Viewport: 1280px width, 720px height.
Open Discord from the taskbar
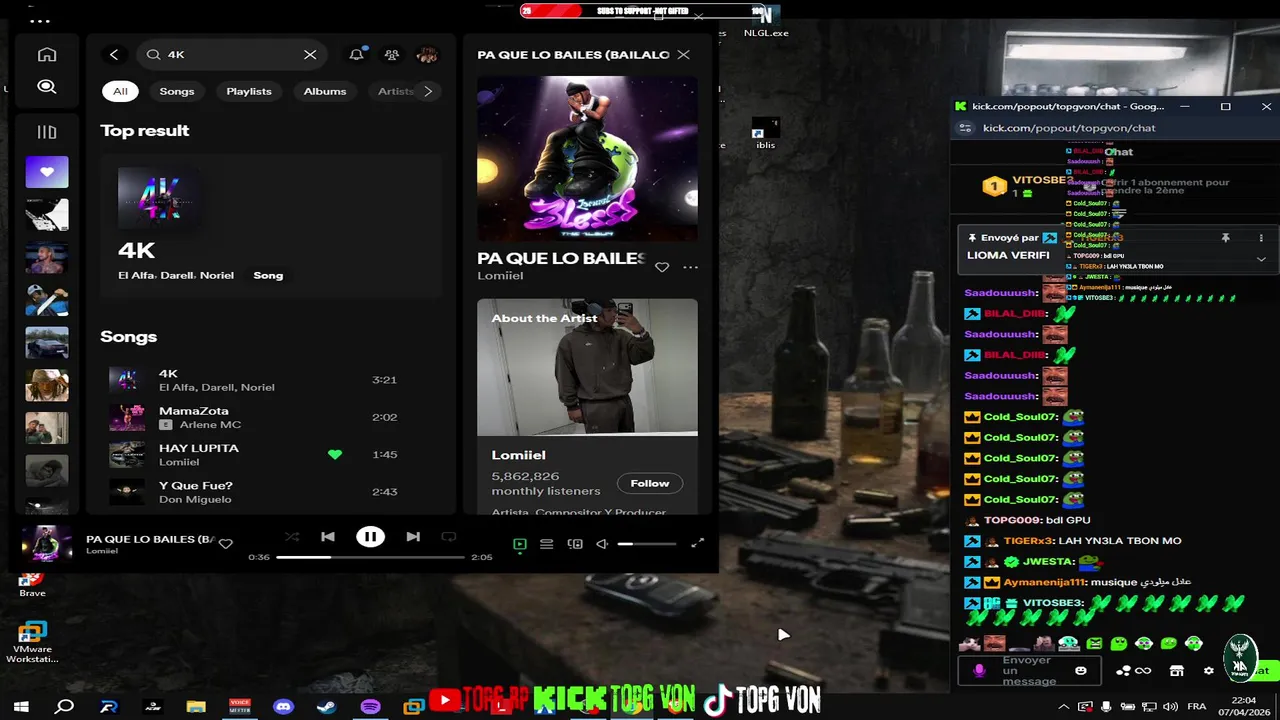283,707
